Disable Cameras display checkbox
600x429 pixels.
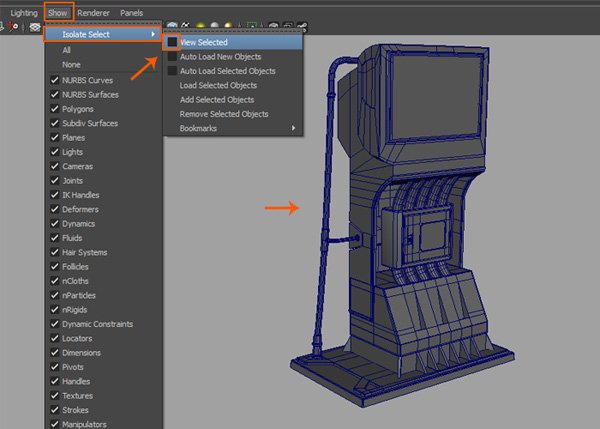click(54, 166)
